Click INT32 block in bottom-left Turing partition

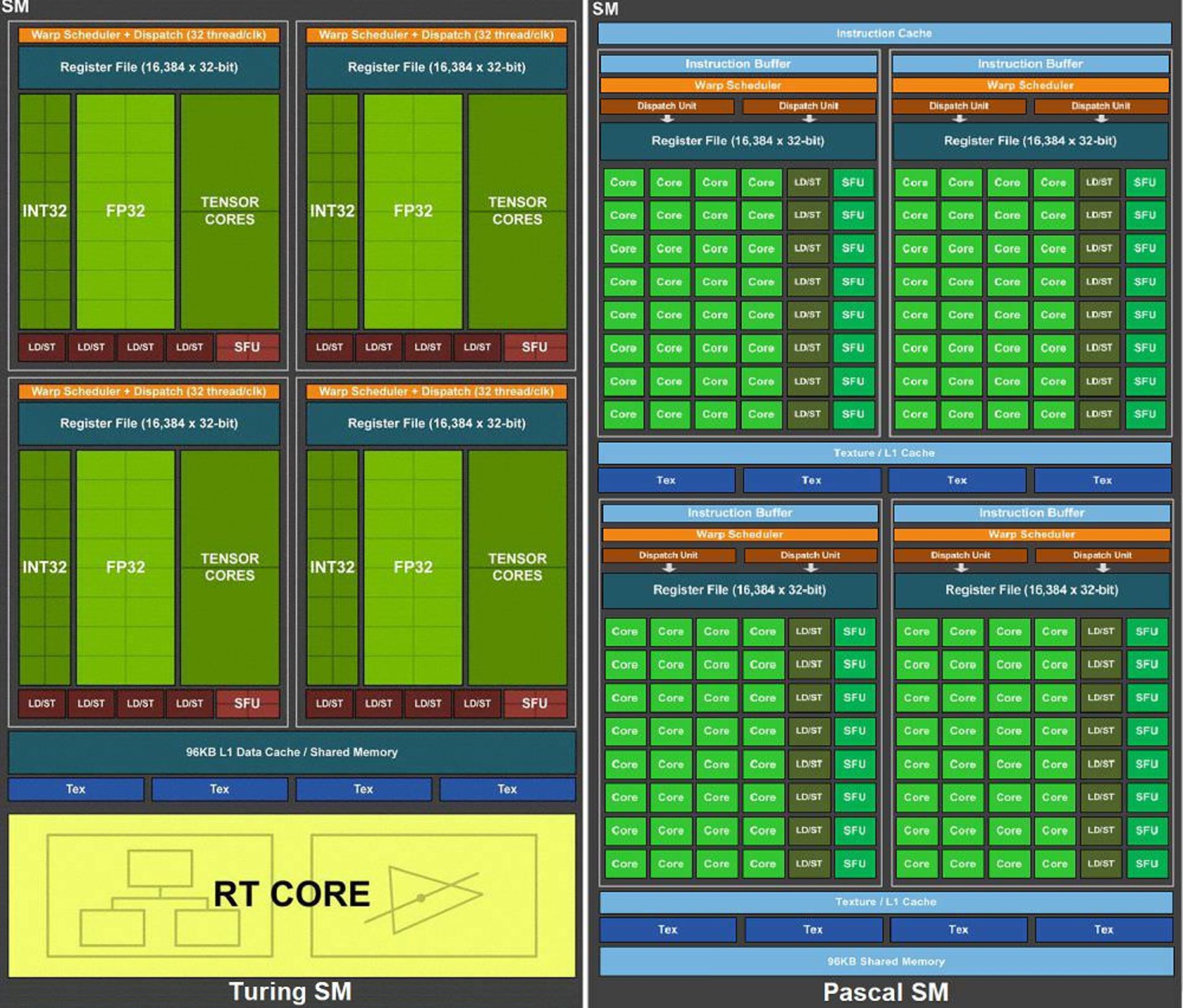[x=44, y=567]
